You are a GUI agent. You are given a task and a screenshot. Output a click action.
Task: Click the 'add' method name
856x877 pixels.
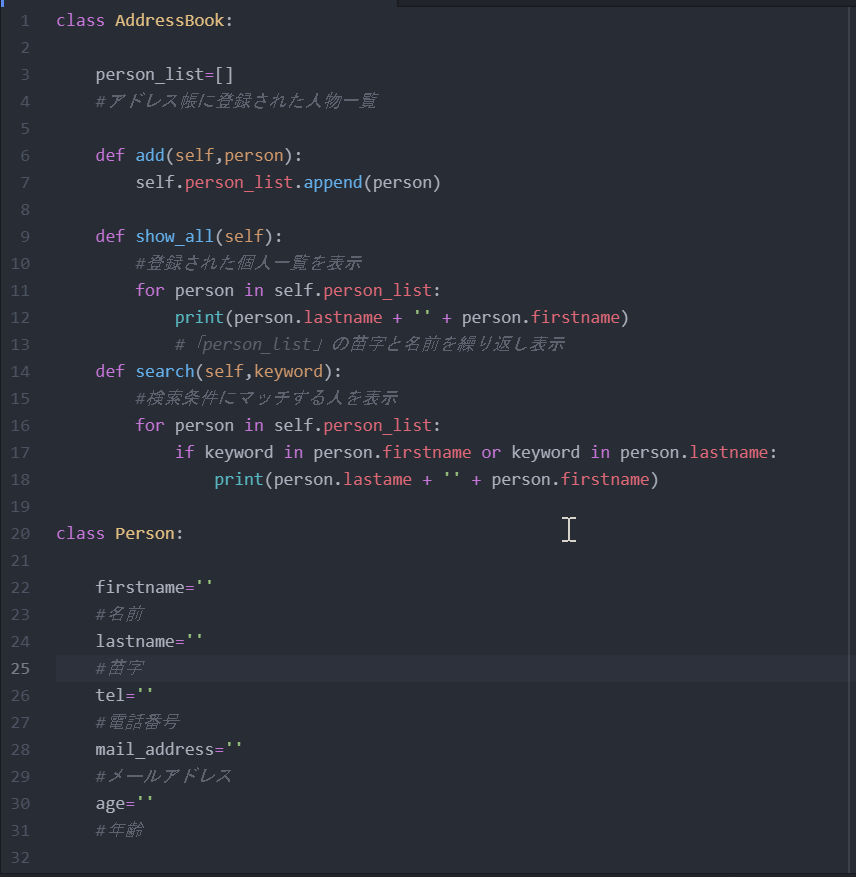150,155
